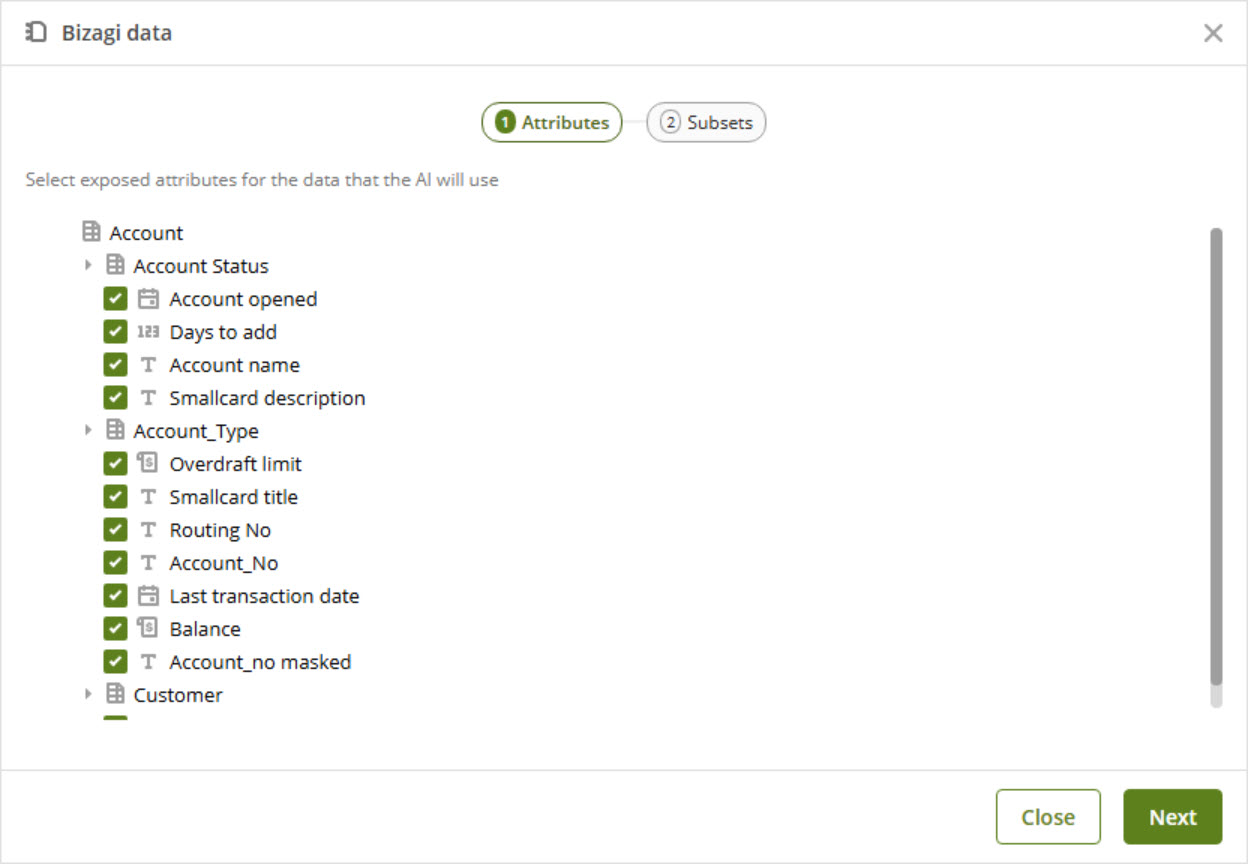Uncheck the Smallcard description checkbox
The image size is (1248, 864).
coord(116,398)
